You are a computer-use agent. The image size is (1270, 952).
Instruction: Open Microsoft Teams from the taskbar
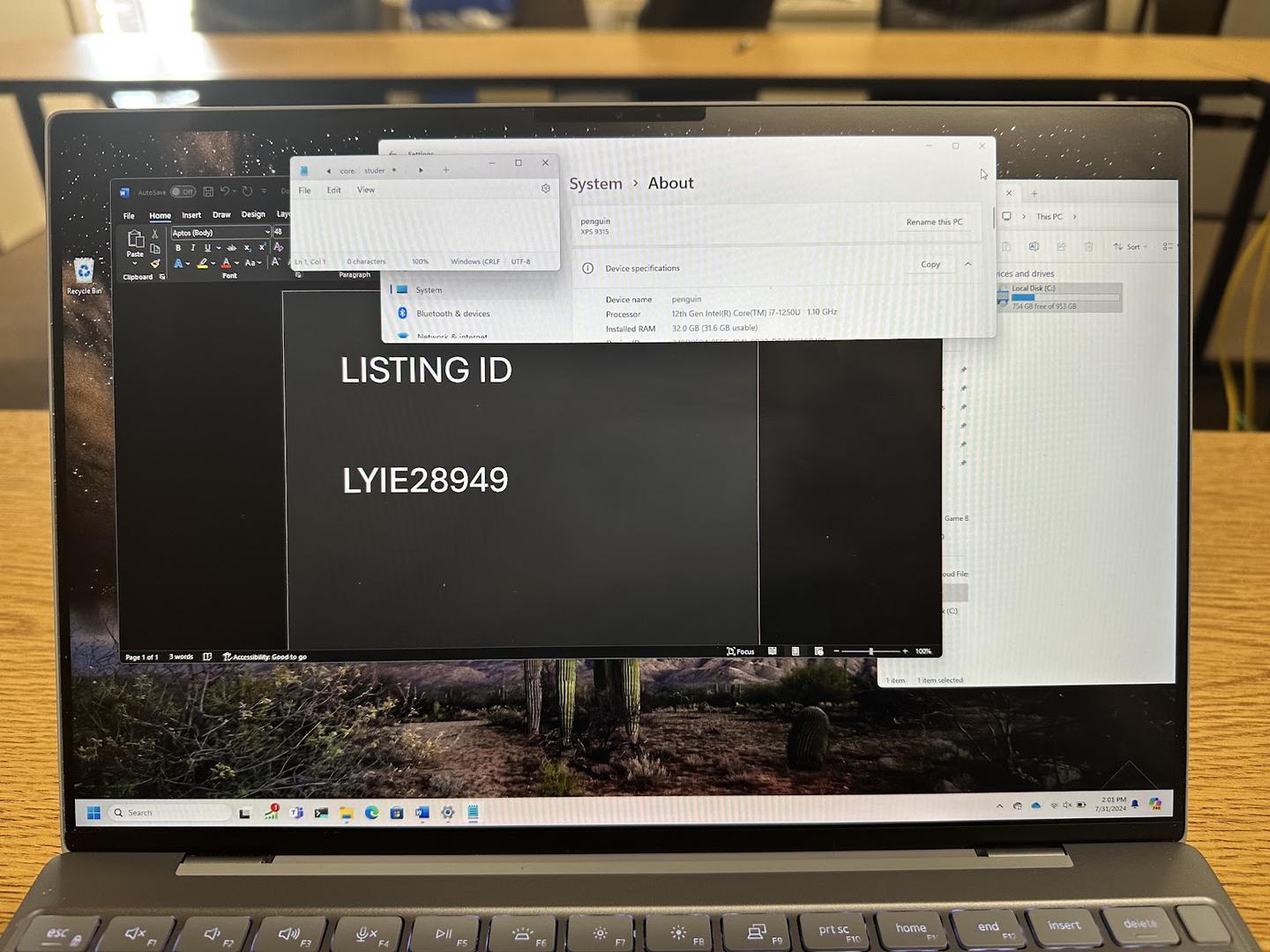tap(296, 813)
